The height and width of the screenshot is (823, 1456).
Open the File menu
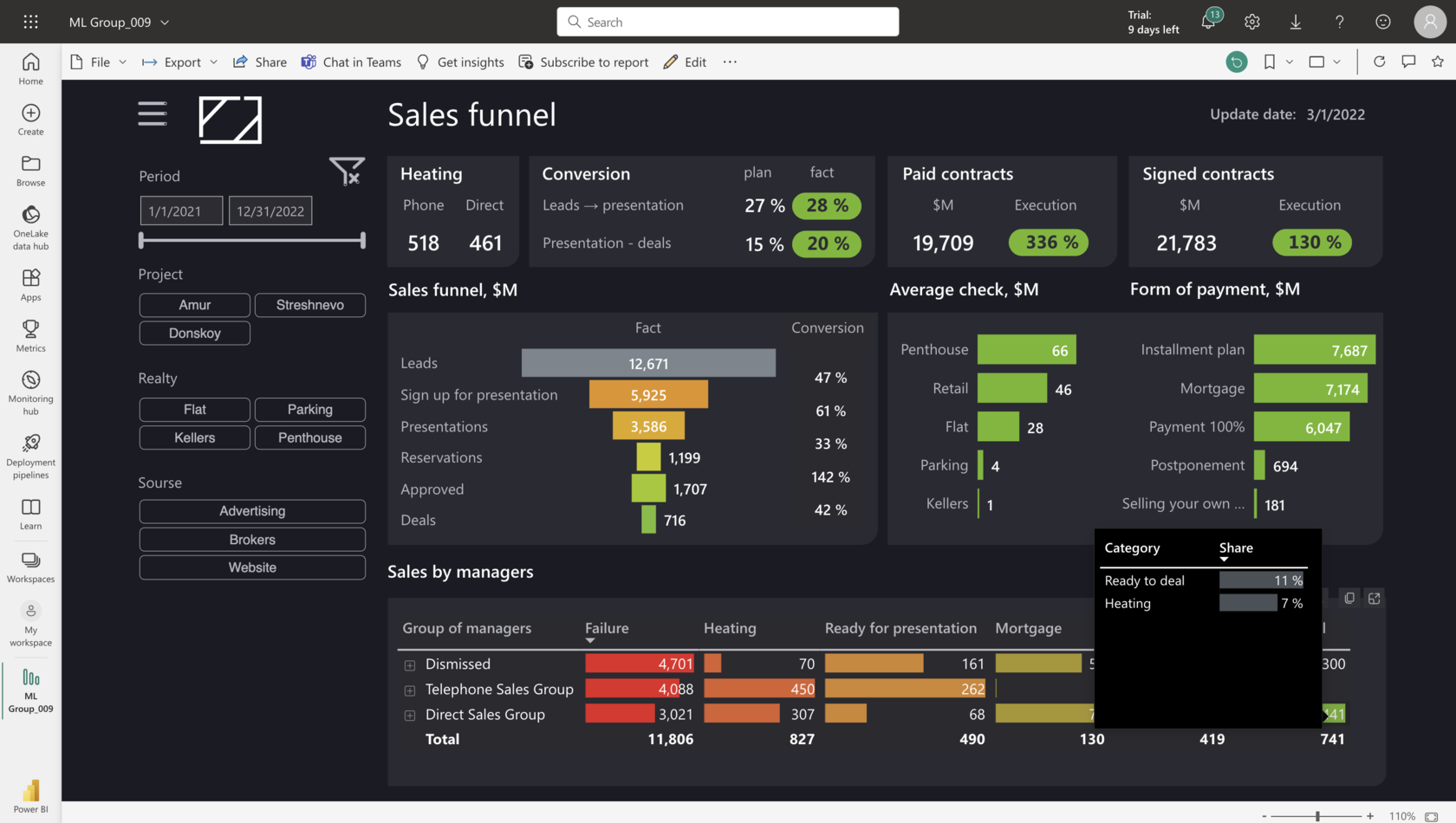98,62
